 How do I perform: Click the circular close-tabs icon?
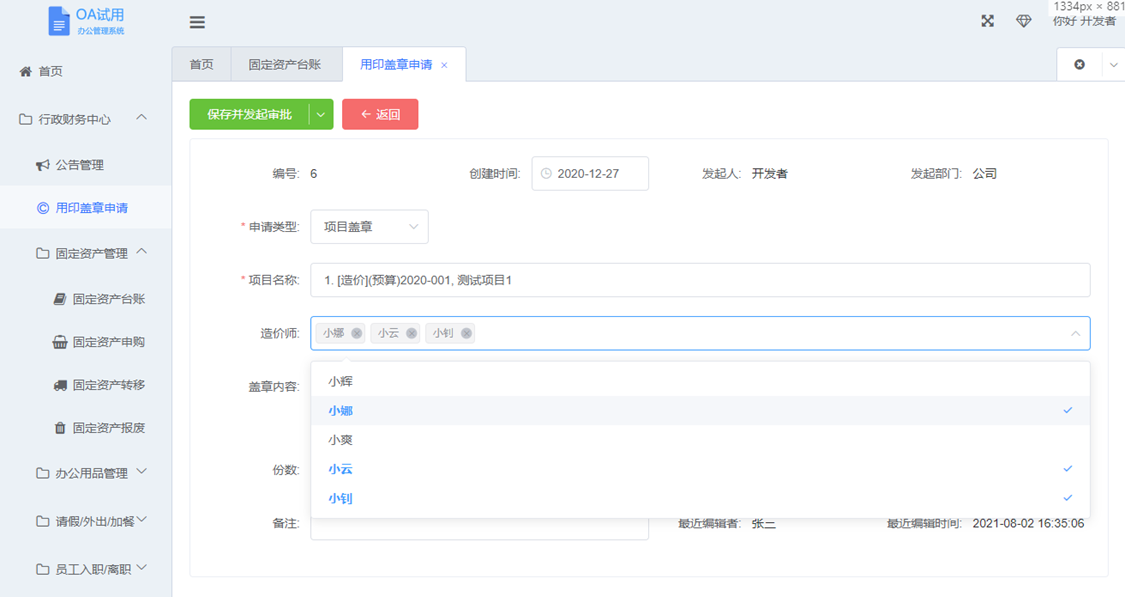pyautogui.click(x=1079, y=65)
